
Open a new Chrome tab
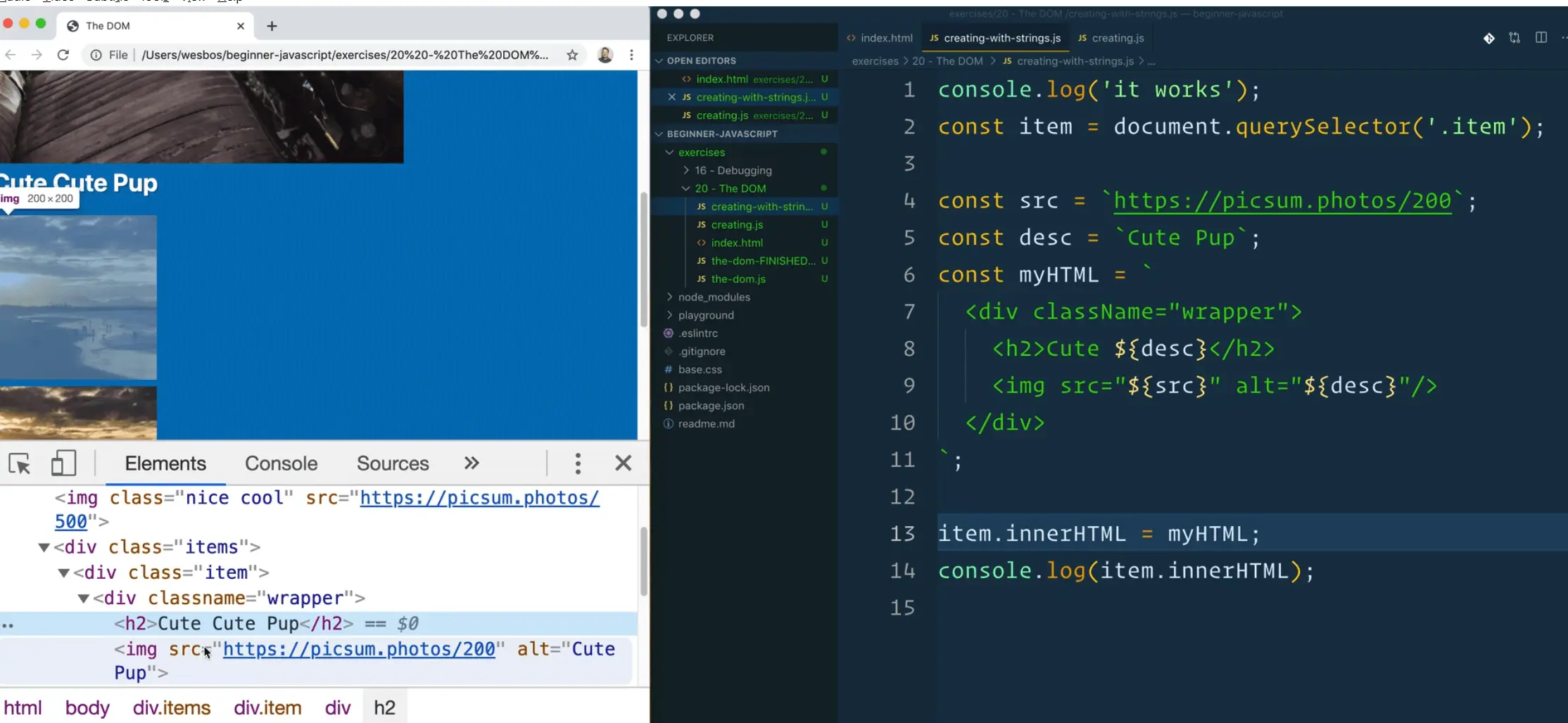pyautogui.click(x=272, y=26)
